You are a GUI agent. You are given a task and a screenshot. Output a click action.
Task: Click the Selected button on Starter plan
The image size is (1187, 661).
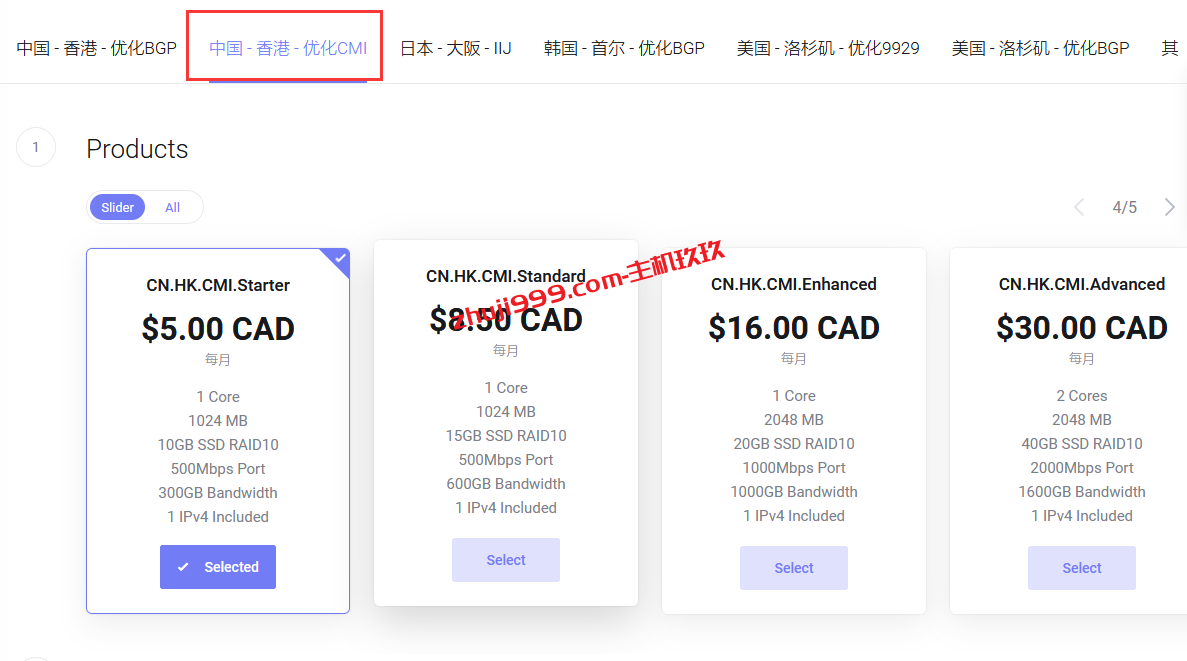[x=218, y=567]
